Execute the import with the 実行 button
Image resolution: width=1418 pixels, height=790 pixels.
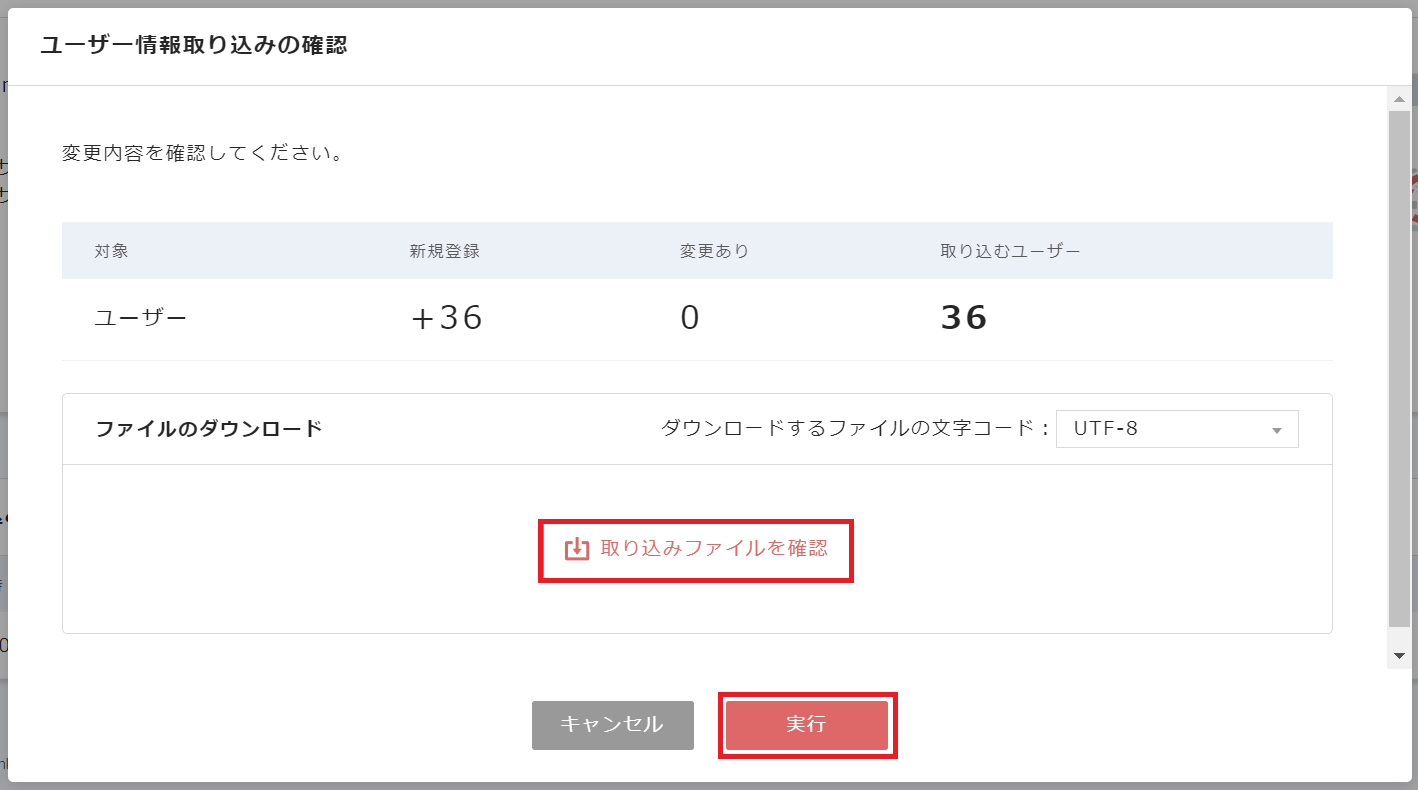(x=806, y=725)
